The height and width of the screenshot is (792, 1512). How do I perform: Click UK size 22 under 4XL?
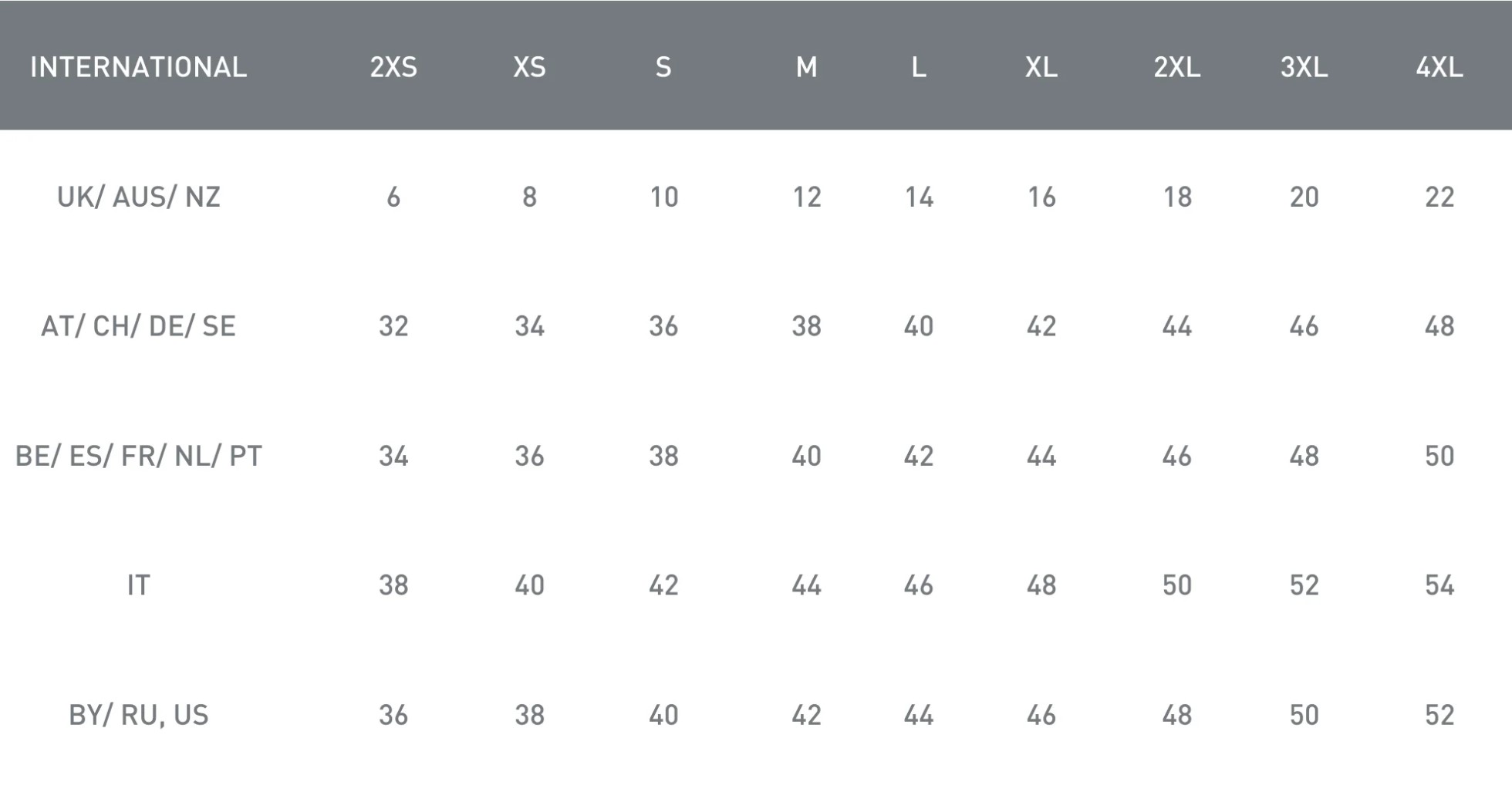(1439, 197)
